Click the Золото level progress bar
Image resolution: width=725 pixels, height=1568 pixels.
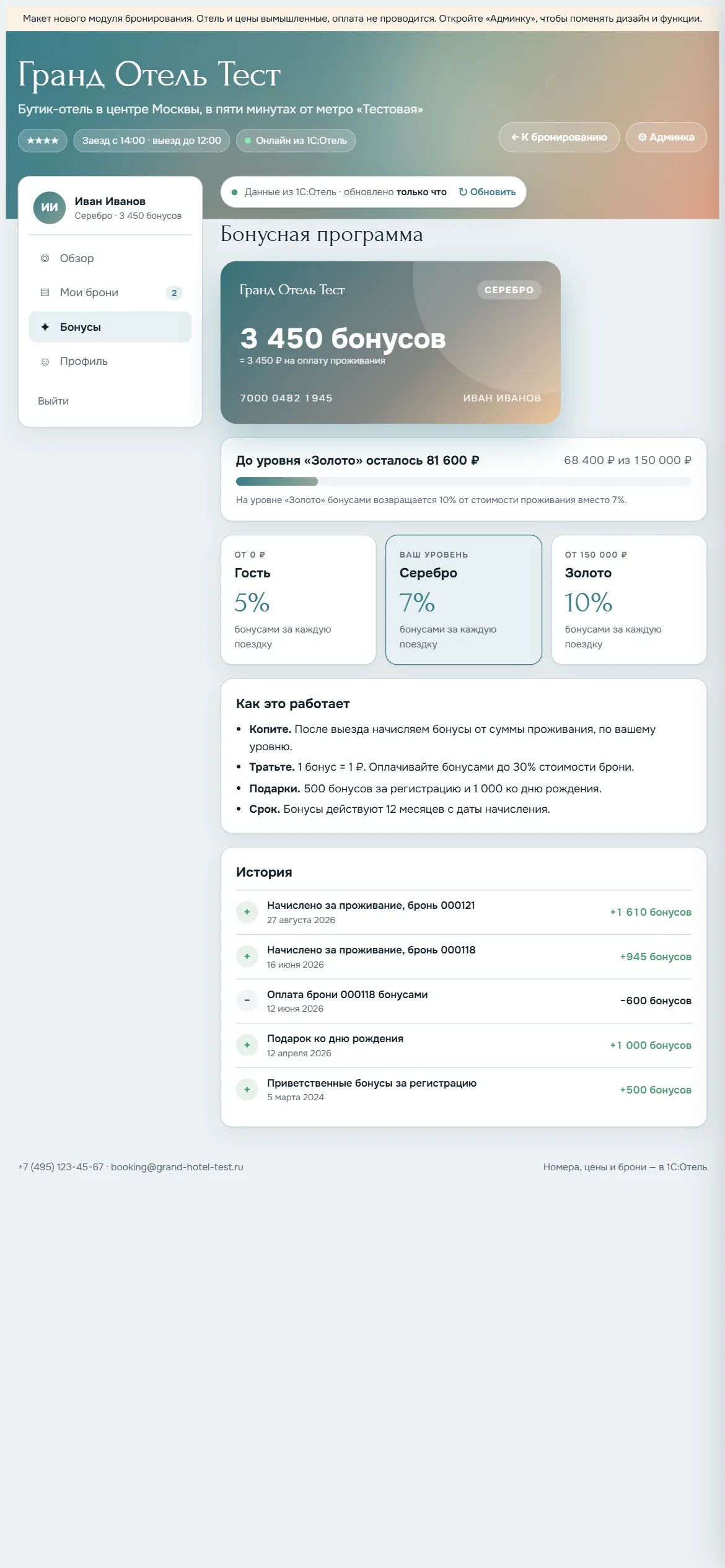coord(464,481)
